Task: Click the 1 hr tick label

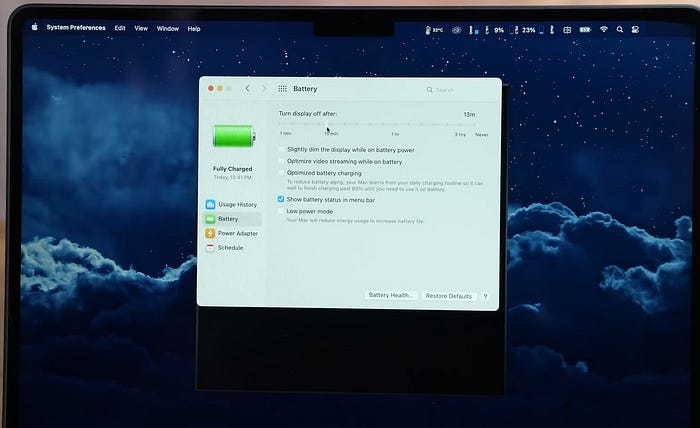Action: tap(395, 134)
